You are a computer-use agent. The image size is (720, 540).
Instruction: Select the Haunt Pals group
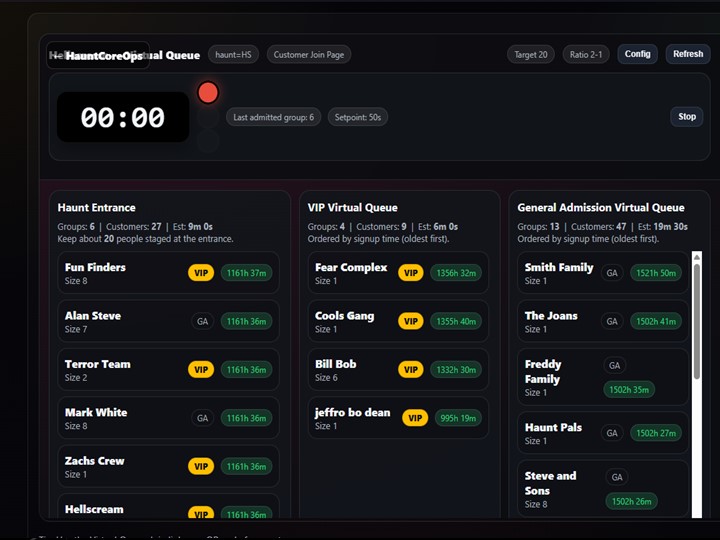click(x=603, y=433)
